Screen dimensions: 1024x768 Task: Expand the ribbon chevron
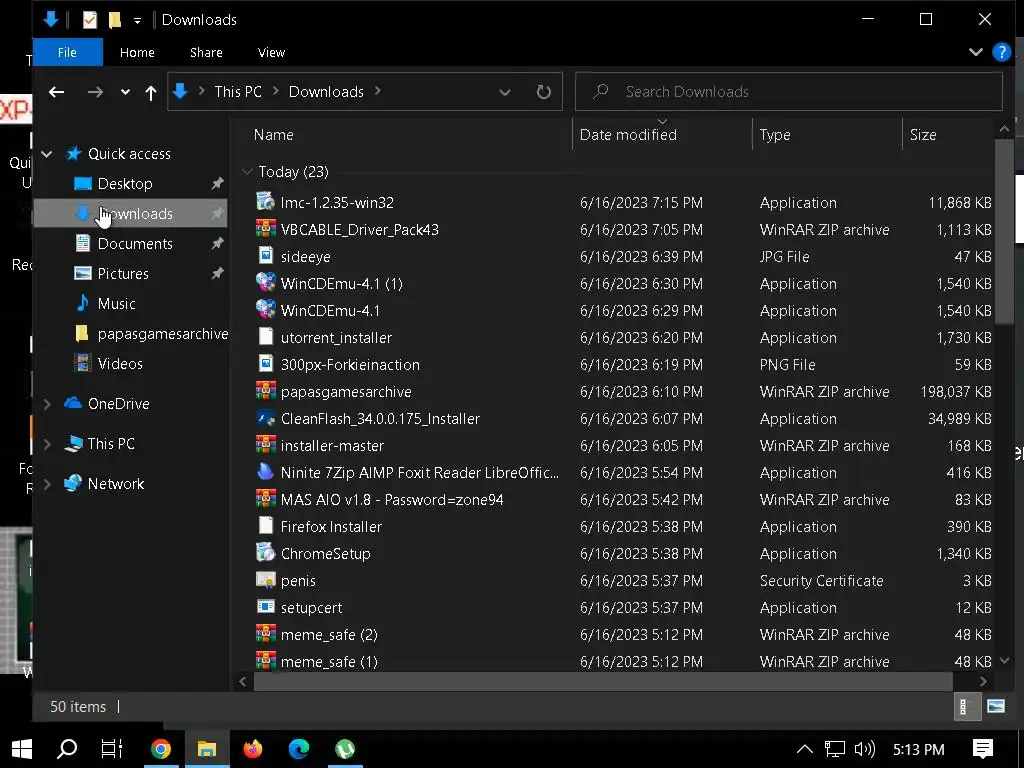point(976,52)
